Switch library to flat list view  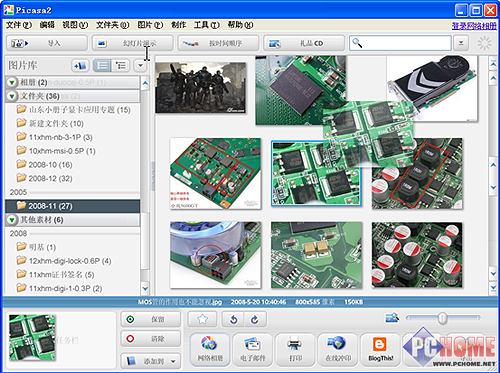pyautogui.click(x=102, y=65)
